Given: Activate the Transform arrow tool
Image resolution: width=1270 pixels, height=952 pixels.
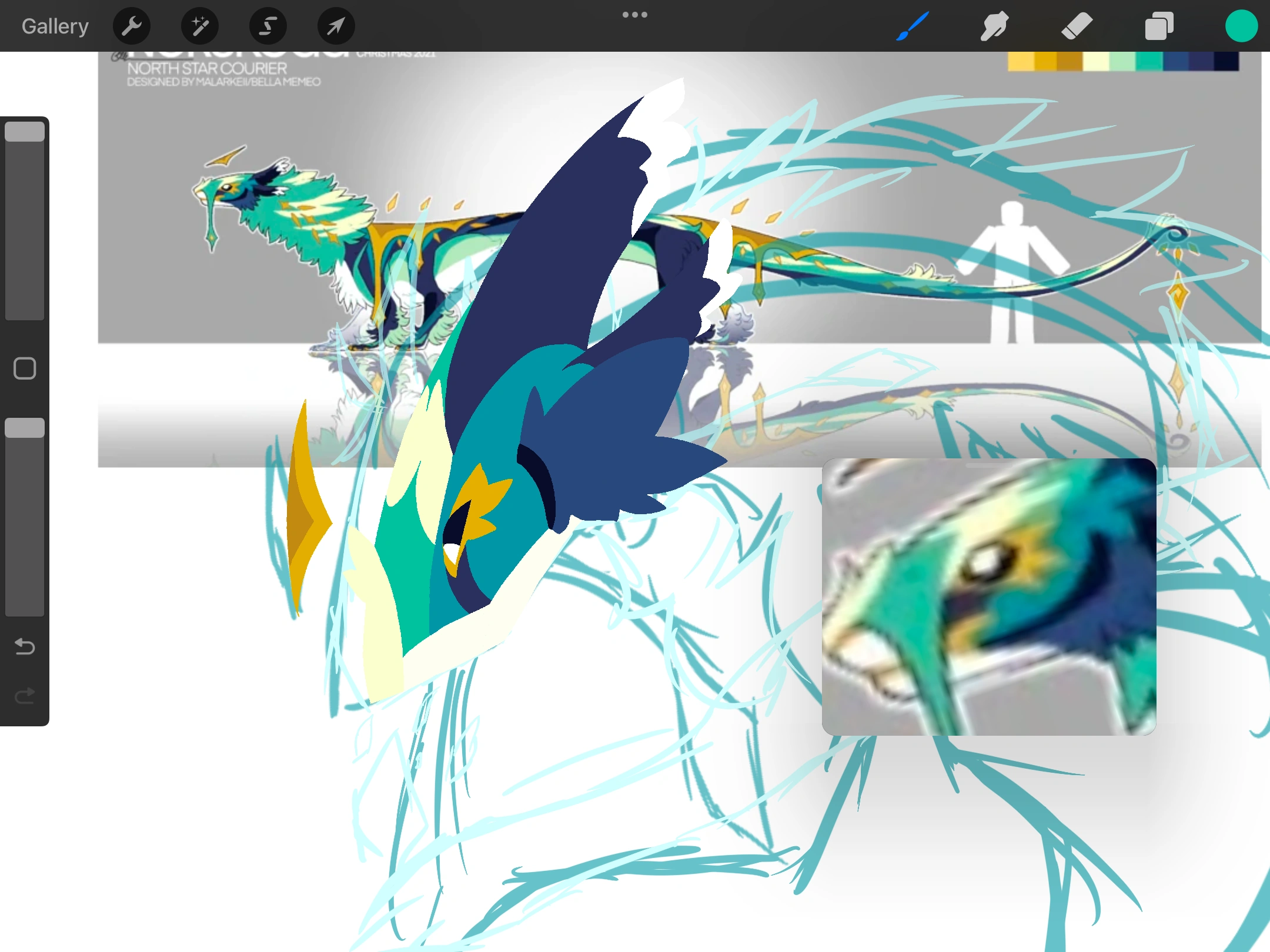Looking at the screenshot, I should (x=336, y=26).
